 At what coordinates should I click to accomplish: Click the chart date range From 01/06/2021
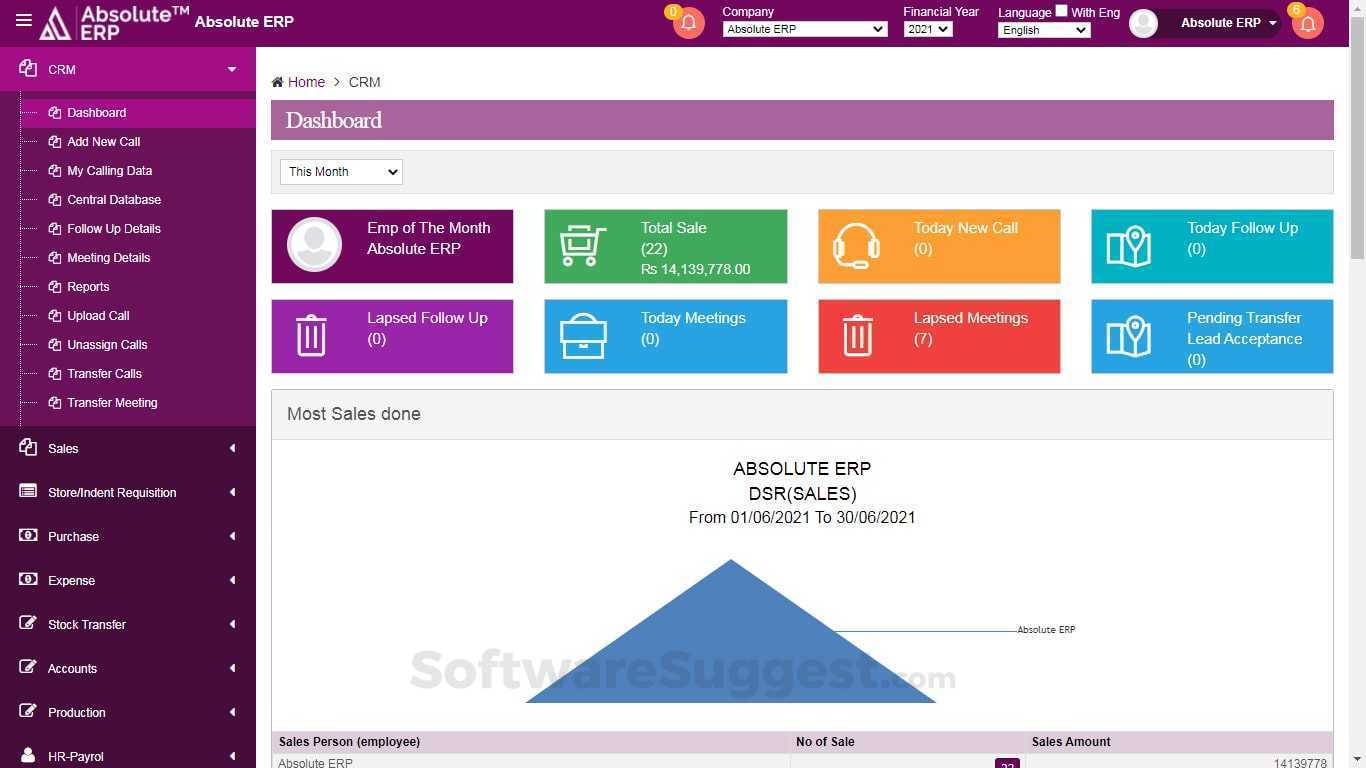tap(802, 517)
